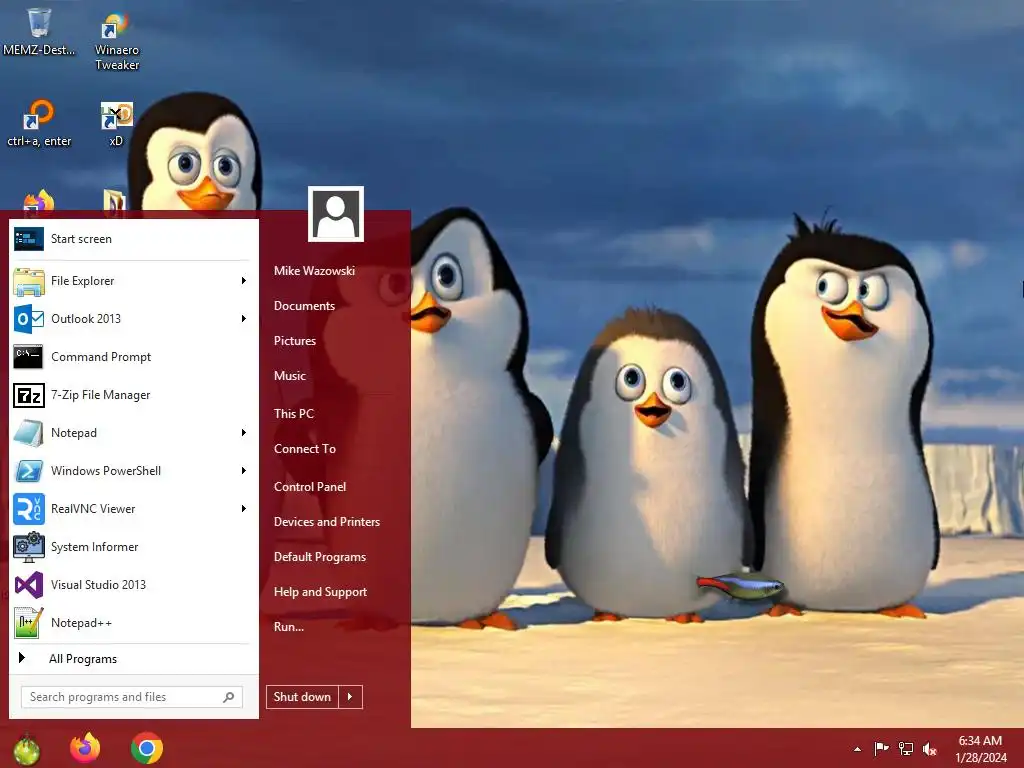The width and height of the screenshot is (1024, 768).
Task: Open the Run... dialog
Action: 289,627
